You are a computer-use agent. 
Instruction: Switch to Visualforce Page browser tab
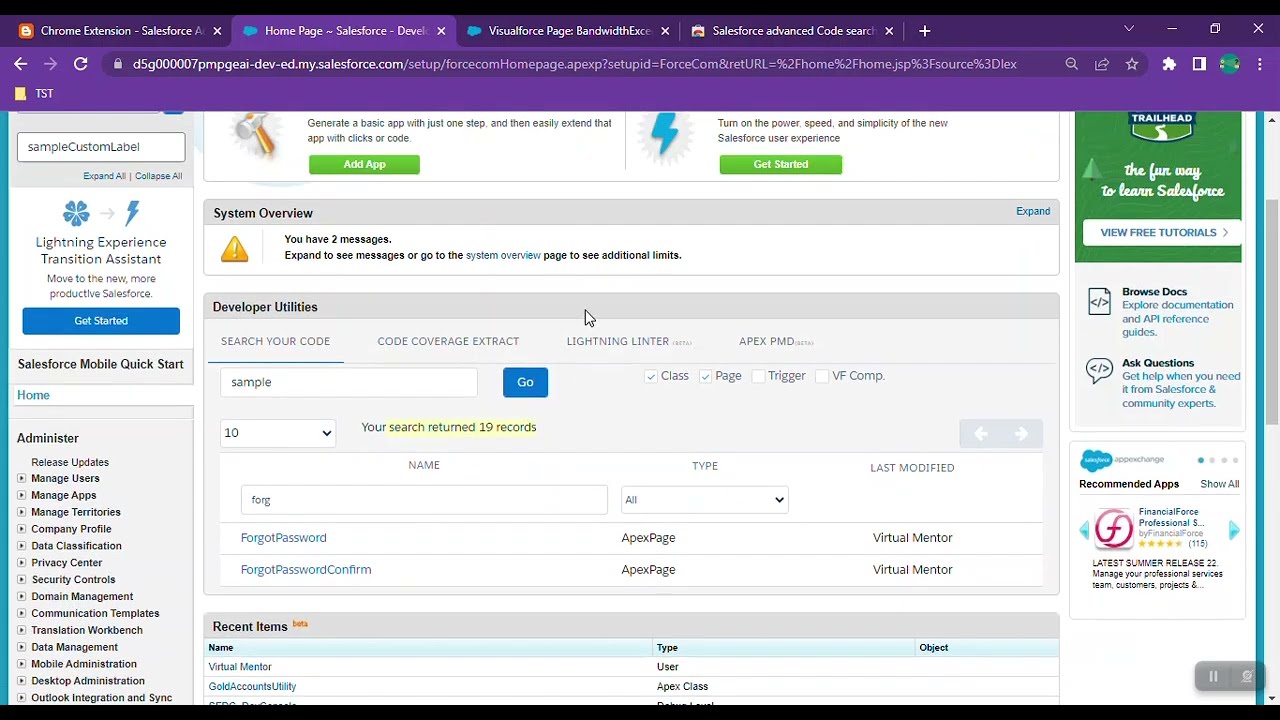[570, 31]
